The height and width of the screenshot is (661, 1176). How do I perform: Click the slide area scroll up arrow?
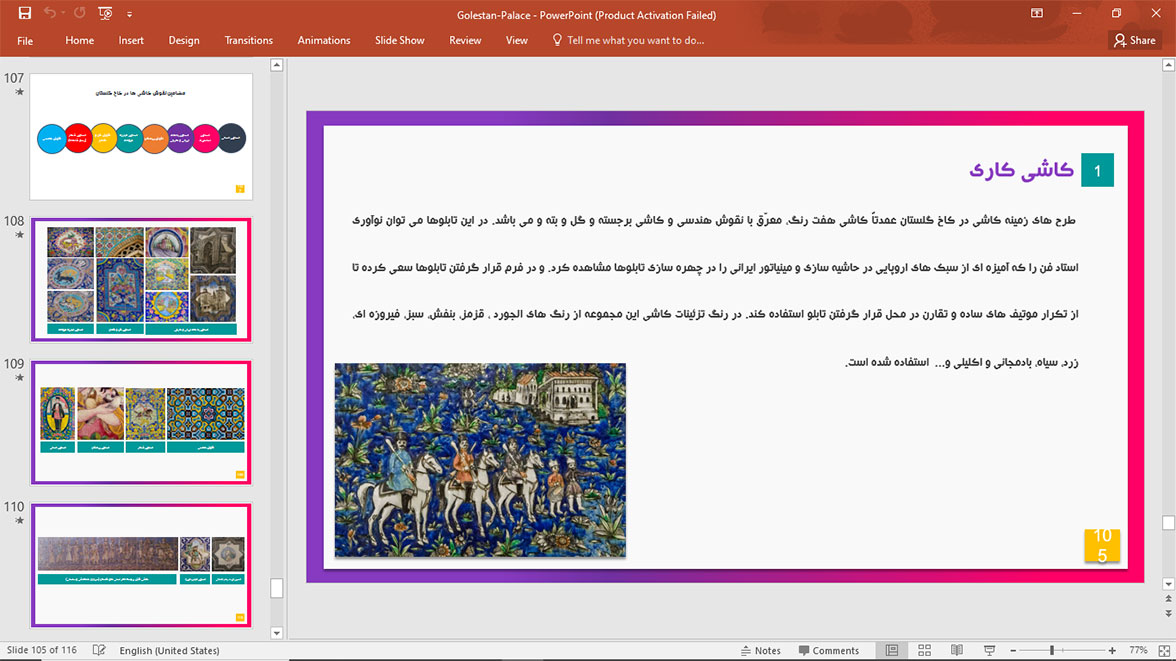(1168, 65)
